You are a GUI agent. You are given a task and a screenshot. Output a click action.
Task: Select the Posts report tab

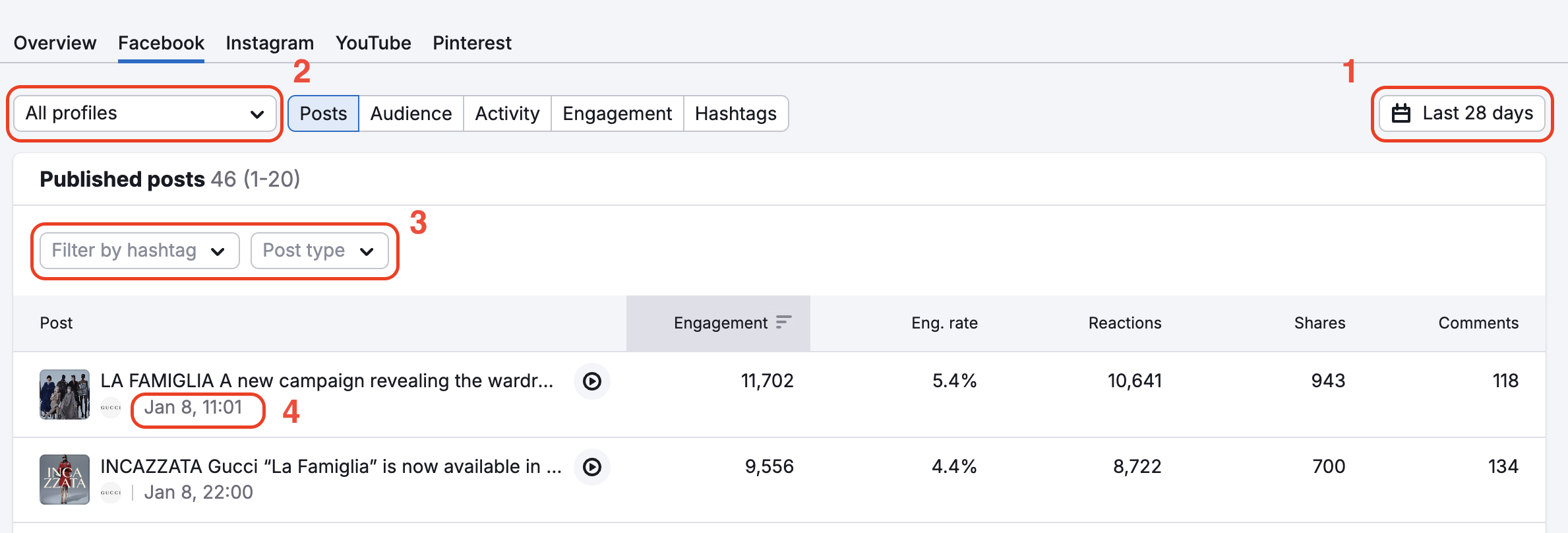323,113
